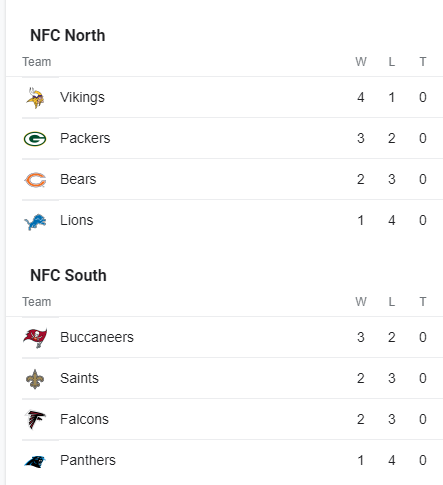The image size is (443, 485).
Task: Click the Buccaneers team logo
Action: (35, 338)
